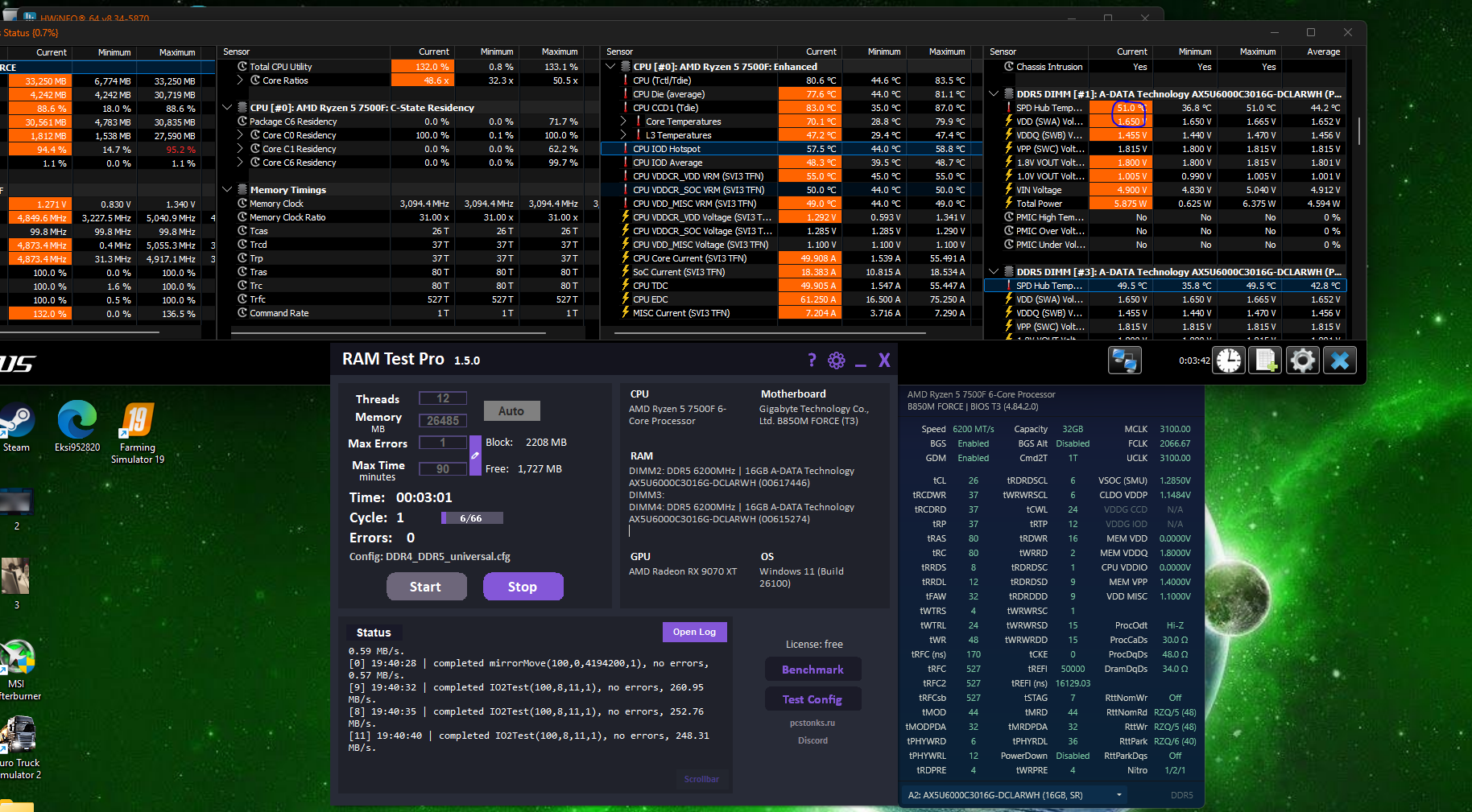Open Test Config in RAM Test Pro

pyautogui.click(x=812, y=699)
